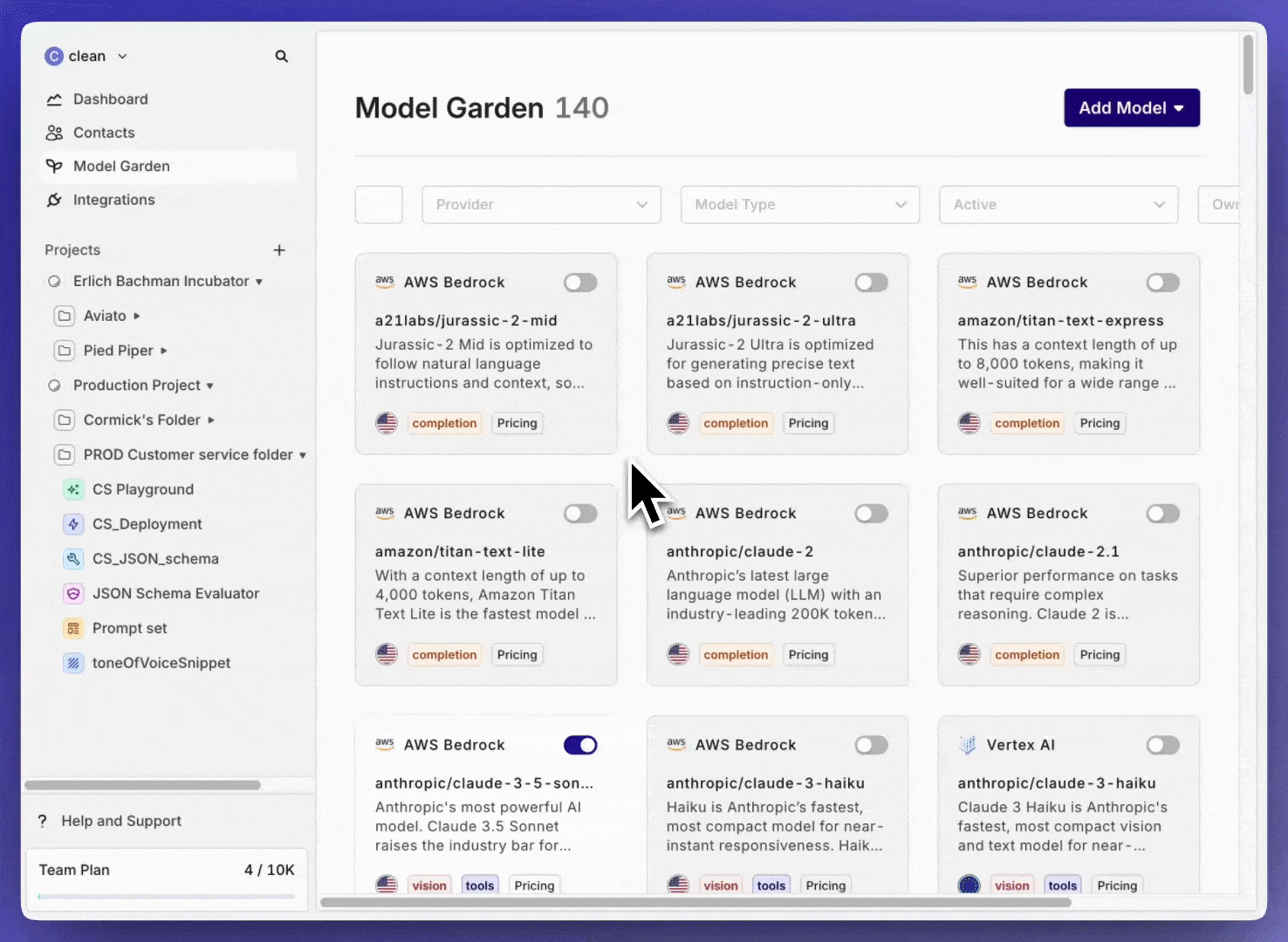Click the Add Model button
1288x942 pixels.
tap(1132, 107)
